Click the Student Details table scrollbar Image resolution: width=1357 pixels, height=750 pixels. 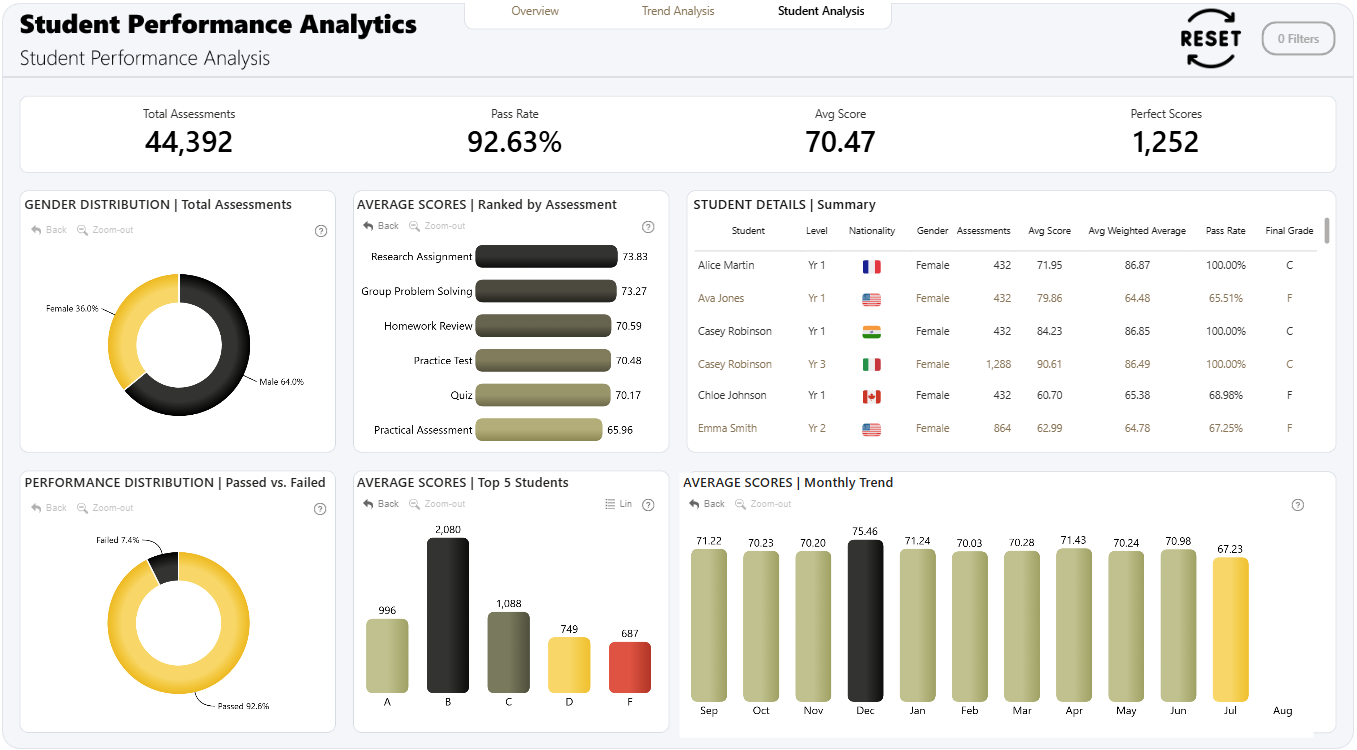1327,231
